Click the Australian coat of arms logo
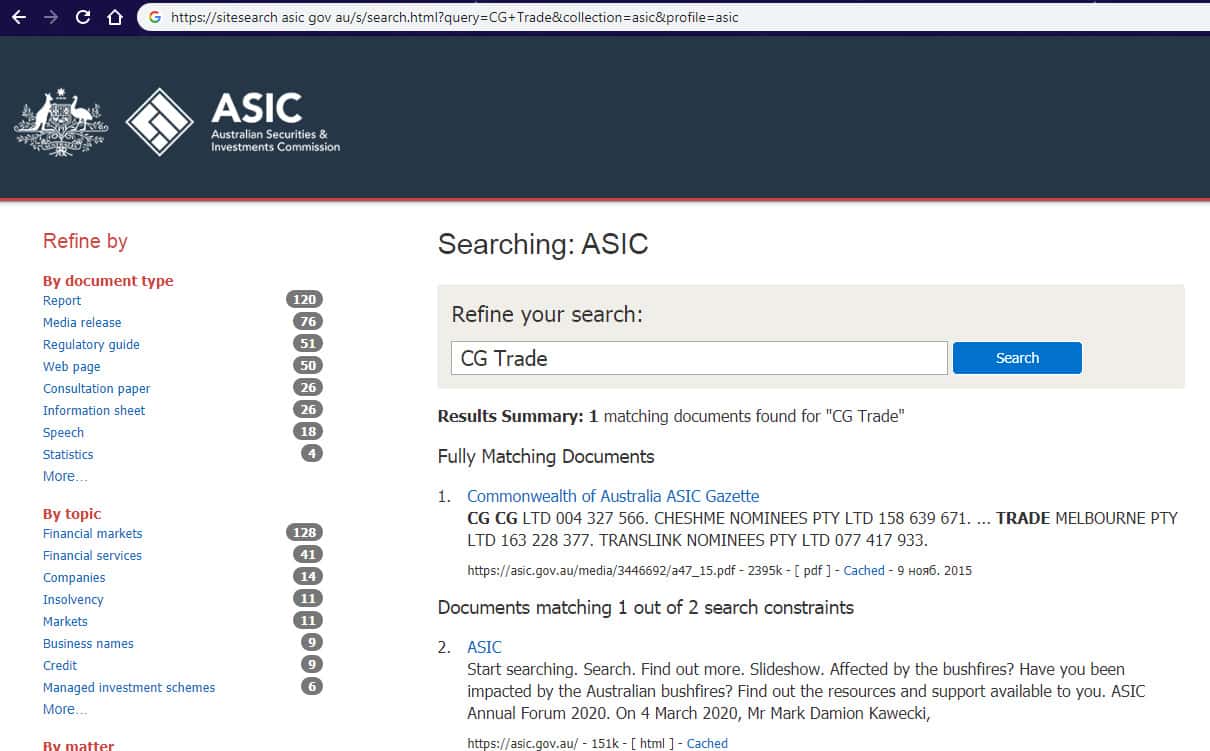This screenshot has height=751, width=1210. (x=60, y=121)
